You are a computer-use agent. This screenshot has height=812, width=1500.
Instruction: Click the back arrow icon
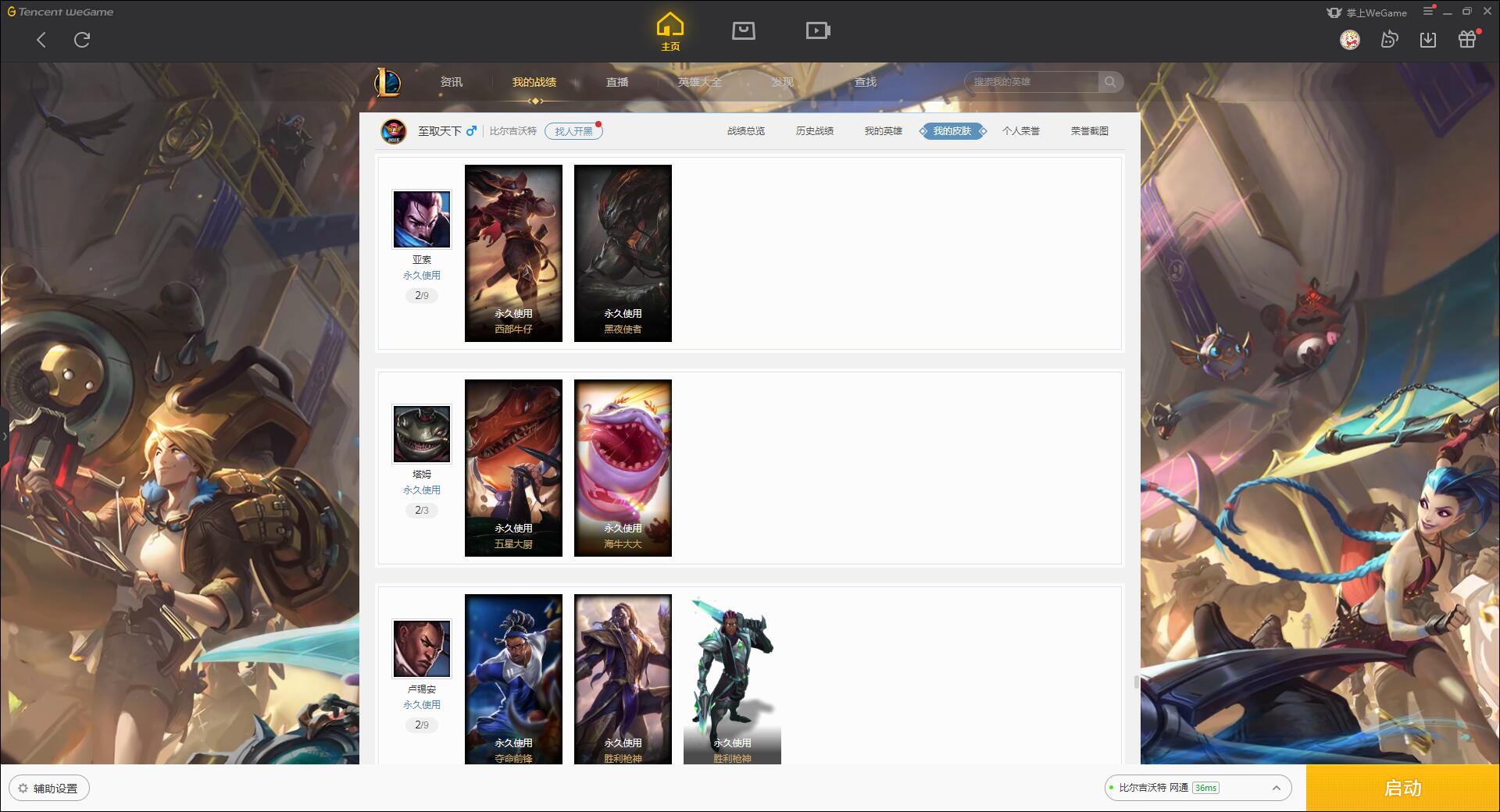click(41, 40)
